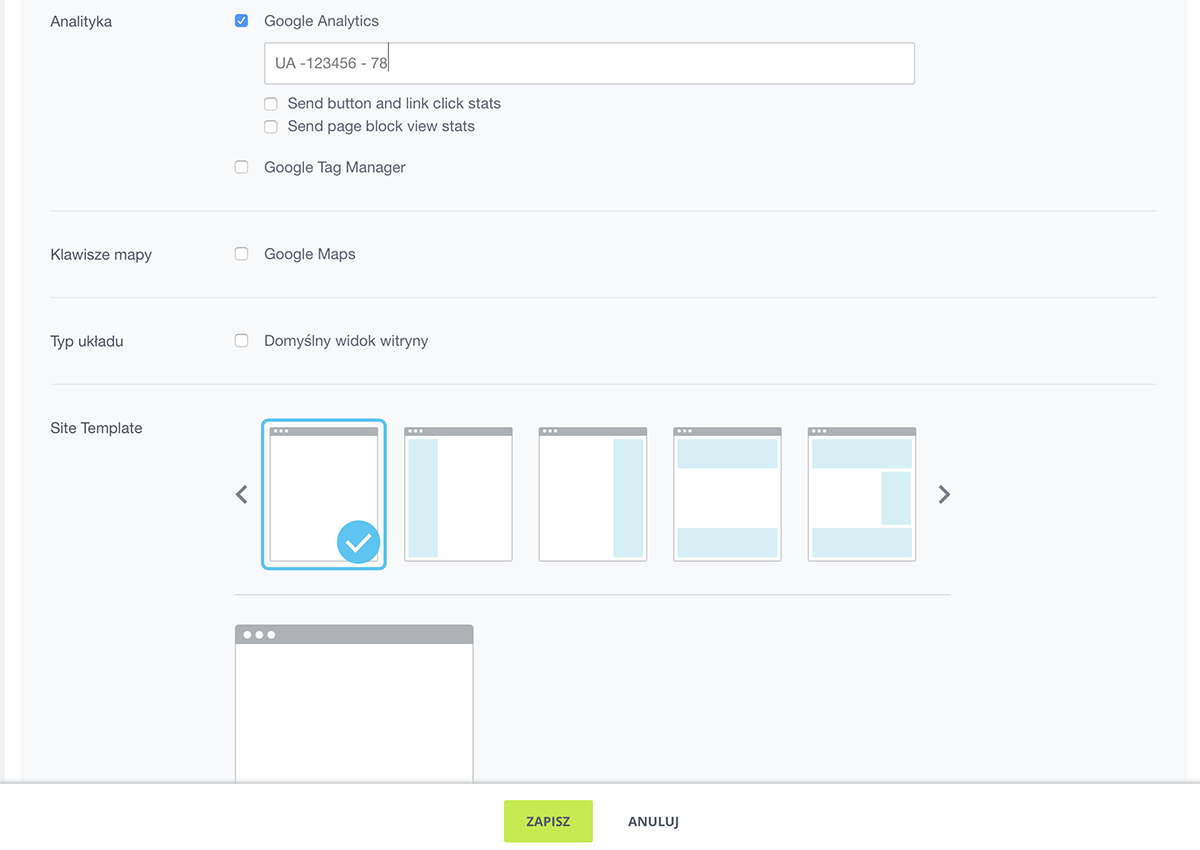Screen dimensions: 1200x850
Task: Enable Send button and link click stats
Action: click(271, 104)
